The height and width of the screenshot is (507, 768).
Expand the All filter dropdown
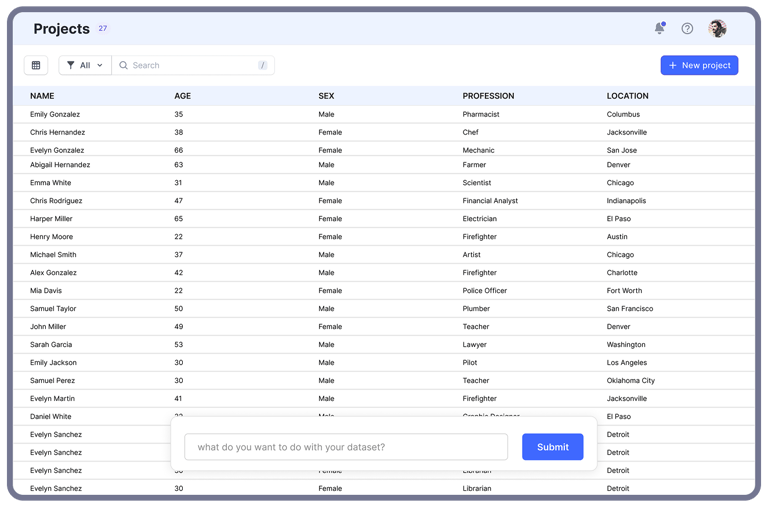86,65
